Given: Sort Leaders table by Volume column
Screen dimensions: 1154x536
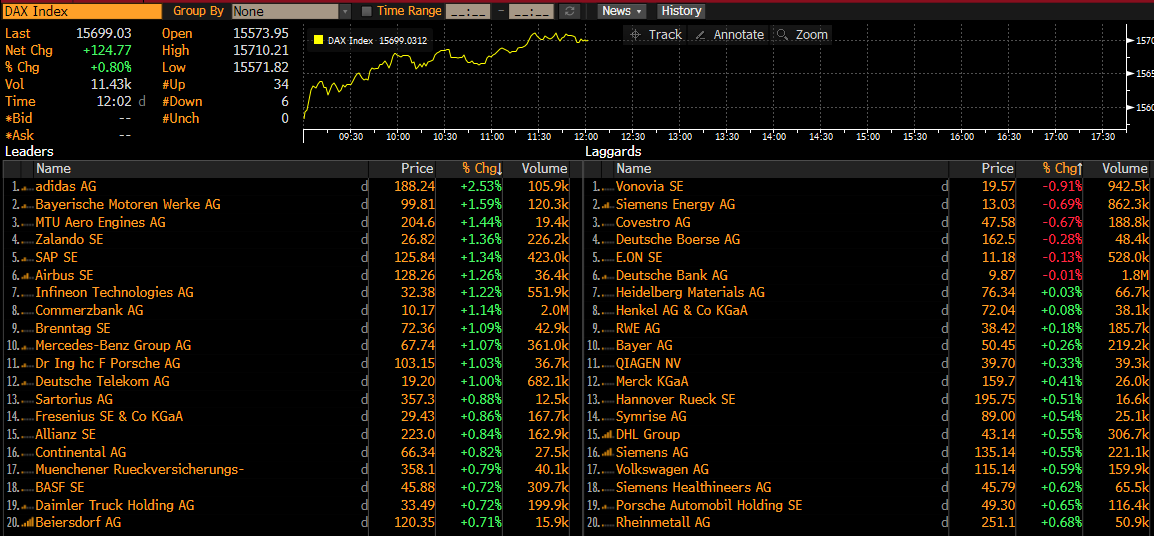Looking at the screenshot, I should pyautogui.click(x=545, y=169).
